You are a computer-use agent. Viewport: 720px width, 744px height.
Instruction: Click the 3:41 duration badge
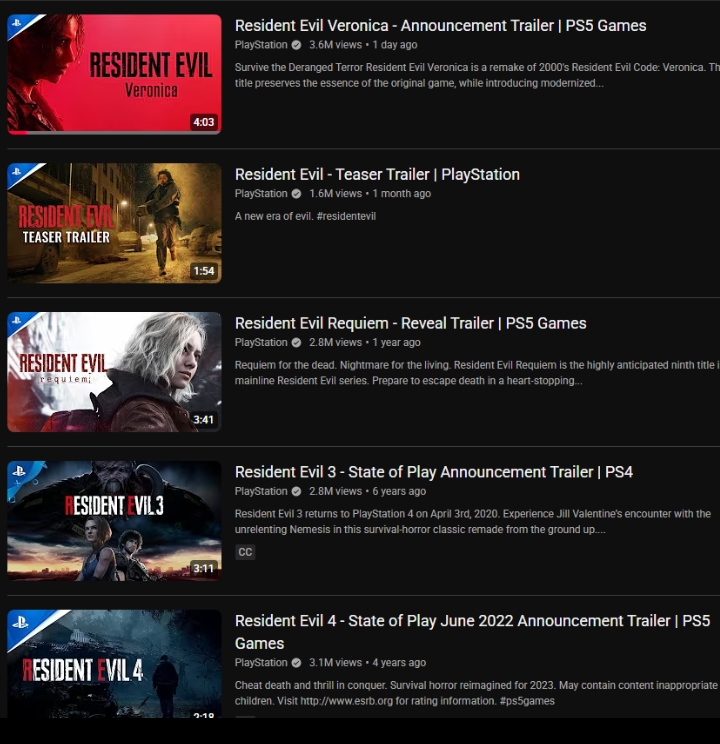coord(204,419)
